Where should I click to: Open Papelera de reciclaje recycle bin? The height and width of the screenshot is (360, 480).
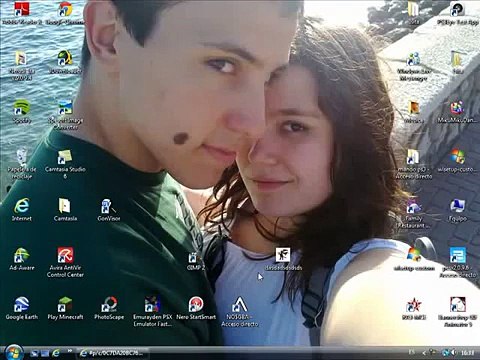(22, 164)
